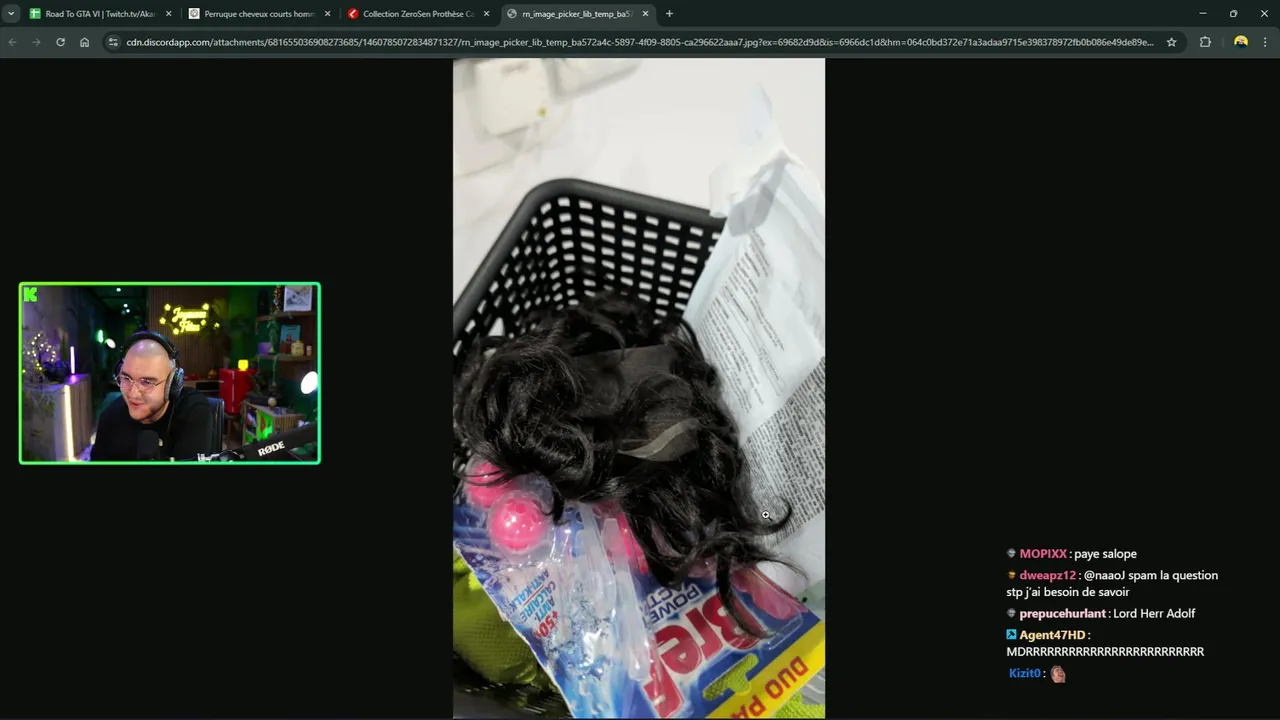The width and height of the screenshot is (1280, 720).
Task: Click the badge icon beside MOPIXX
Action: [x=1011, y=554]
